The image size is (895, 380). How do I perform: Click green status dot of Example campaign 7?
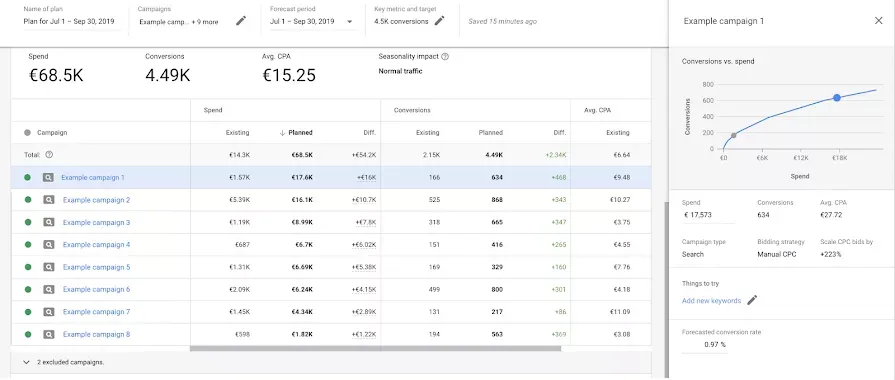tap(27, 312)
